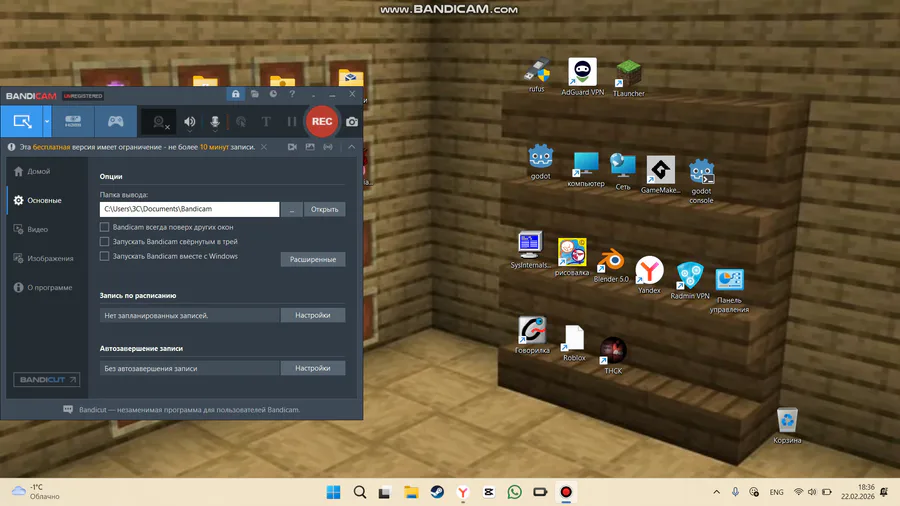Toggle the webcam overlay icon

point(160,122)
